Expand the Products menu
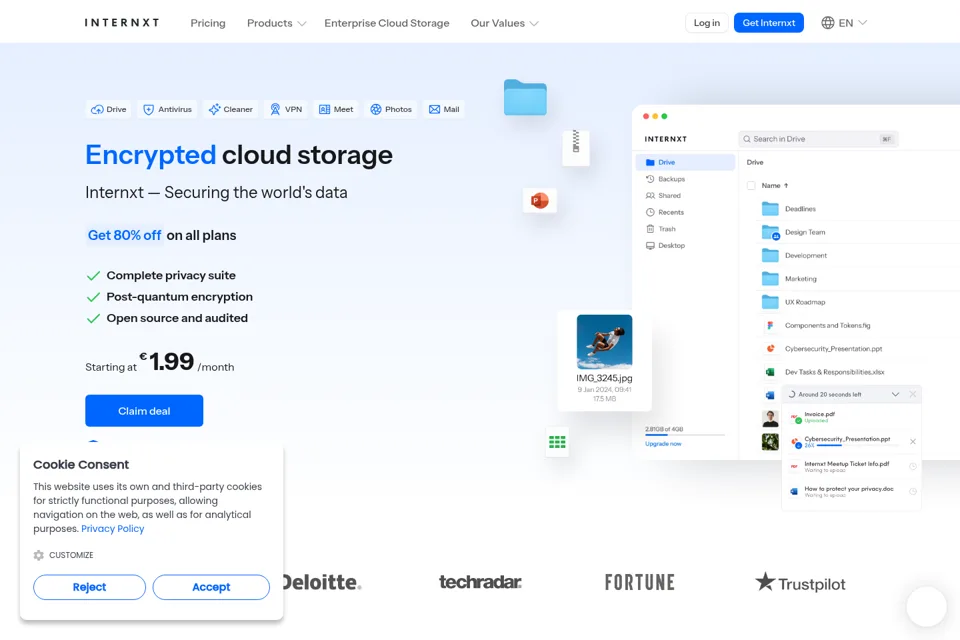 coord(276,23)
